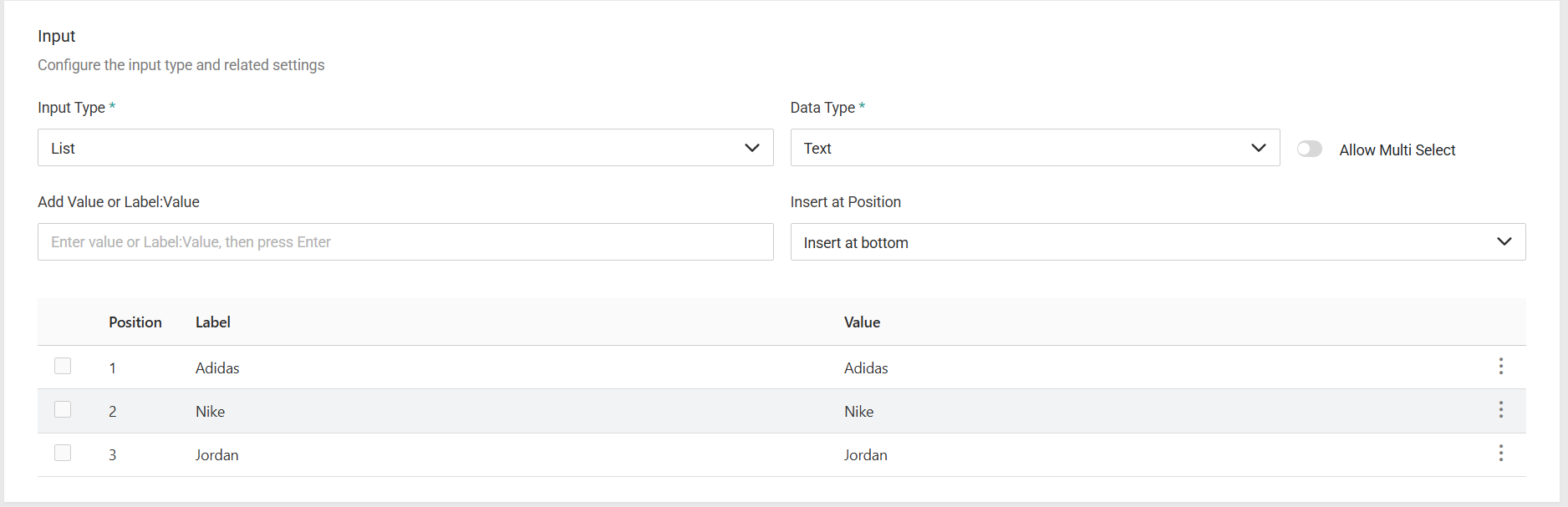Screen dimensions: 1568x507
Task: Enable the Allow Multi Select toggle
Action: click(x=1310, y=148)
